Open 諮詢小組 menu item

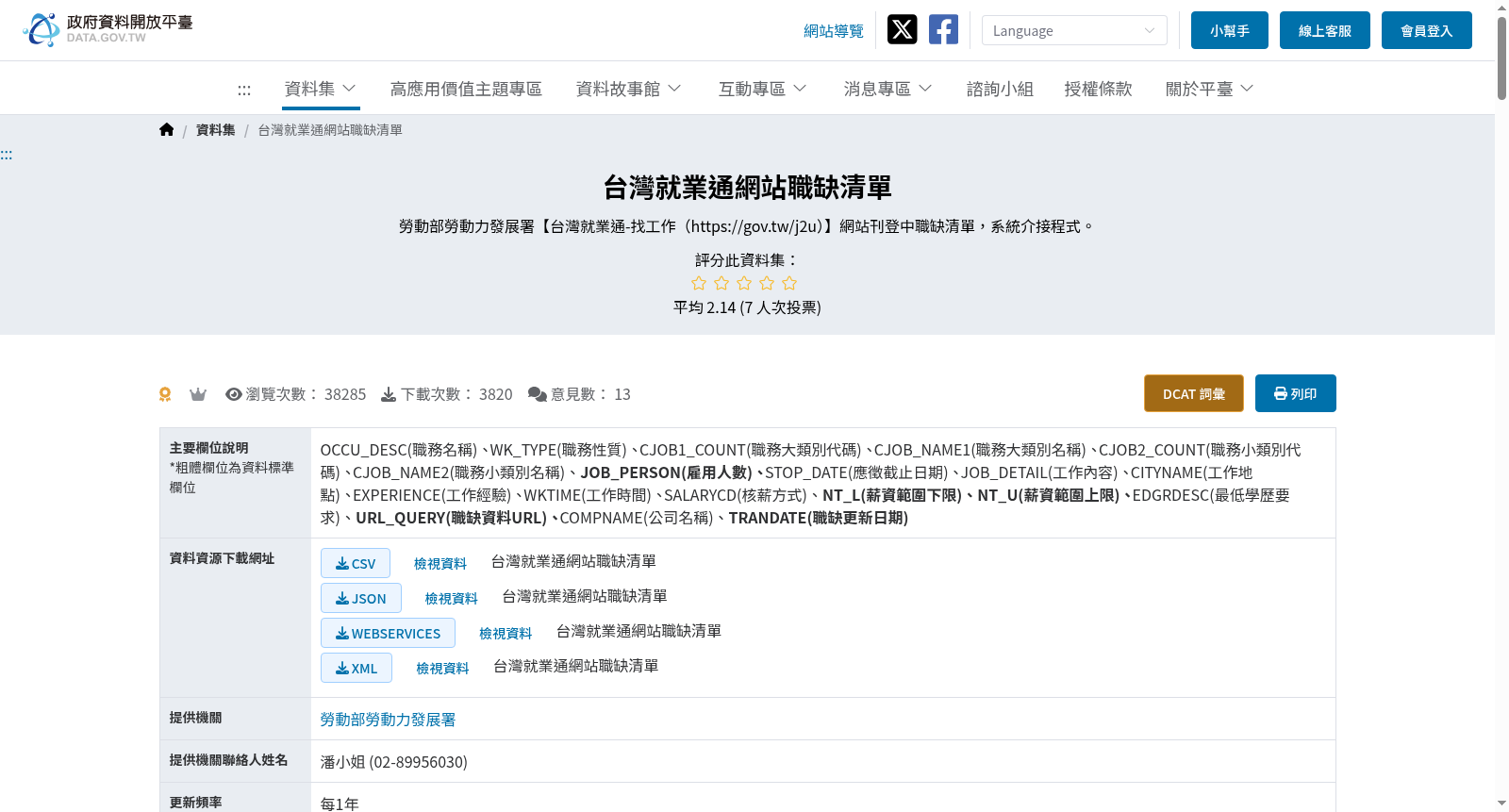(1000, 89)
